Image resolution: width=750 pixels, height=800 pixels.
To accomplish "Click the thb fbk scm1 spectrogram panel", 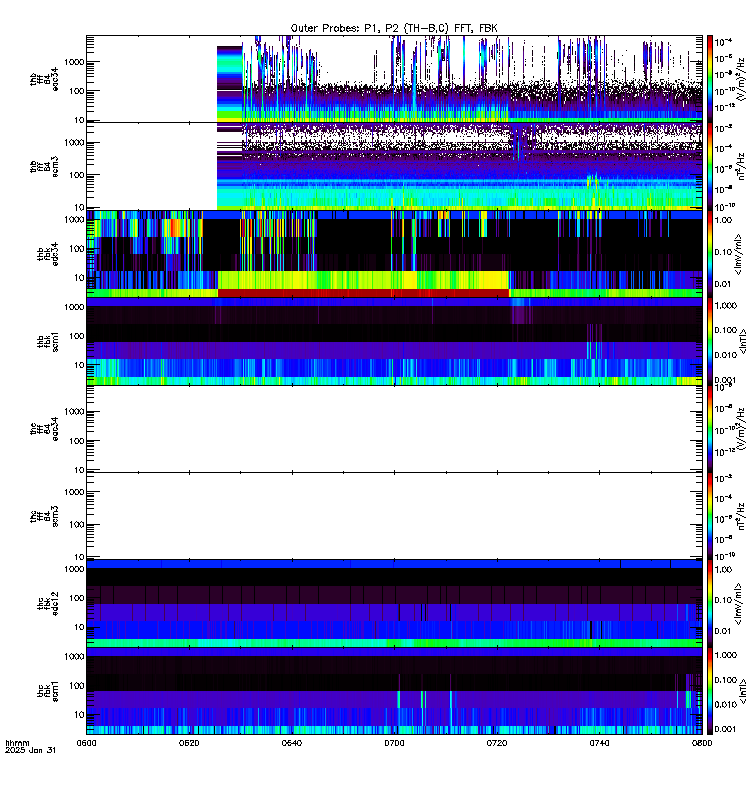I will (x=394, y=341).
